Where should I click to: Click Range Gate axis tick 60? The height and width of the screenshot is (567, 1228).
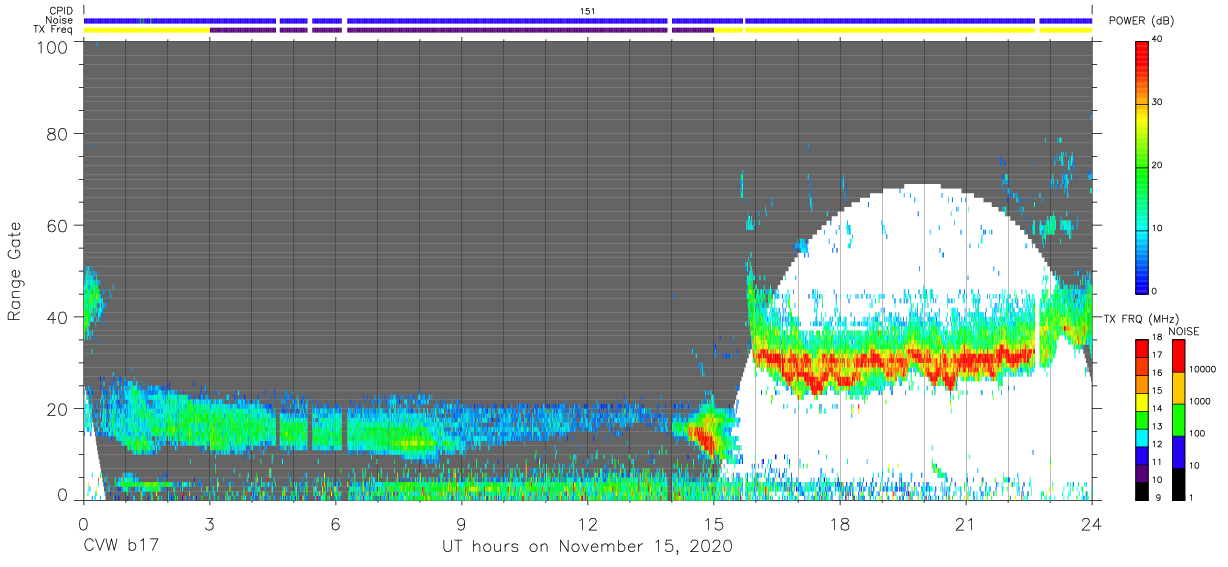coord(59,225)
